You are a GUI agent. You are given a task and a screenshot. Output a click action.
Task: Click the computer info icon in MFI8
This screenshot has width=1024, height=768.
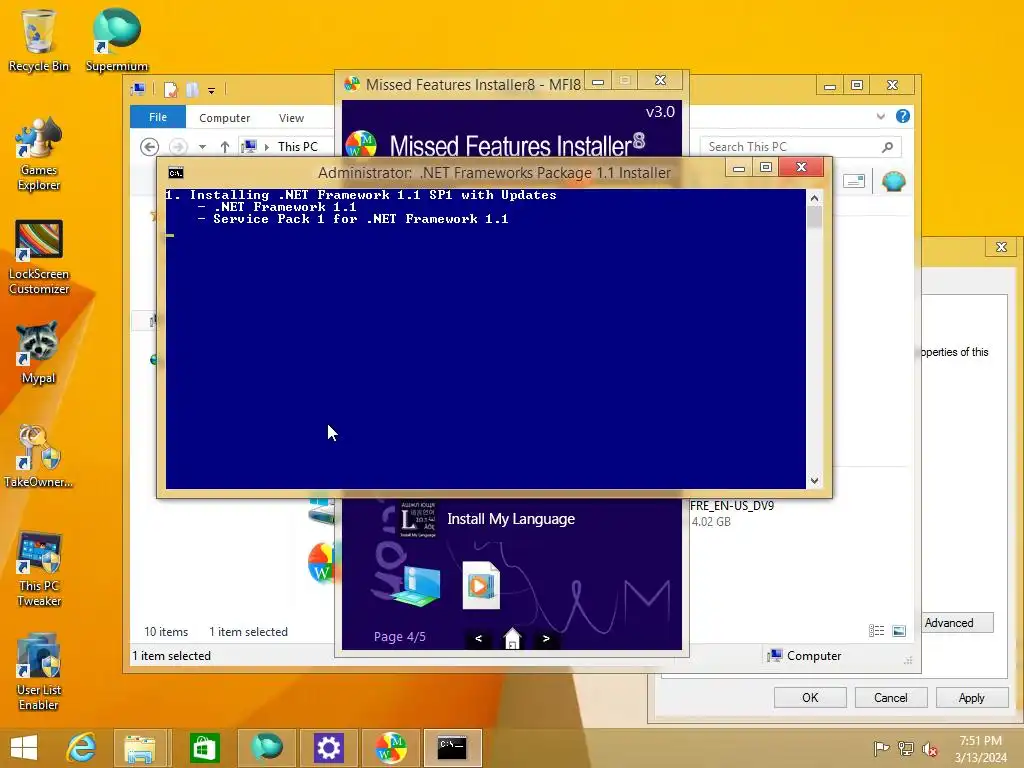[x=415, y=586]
